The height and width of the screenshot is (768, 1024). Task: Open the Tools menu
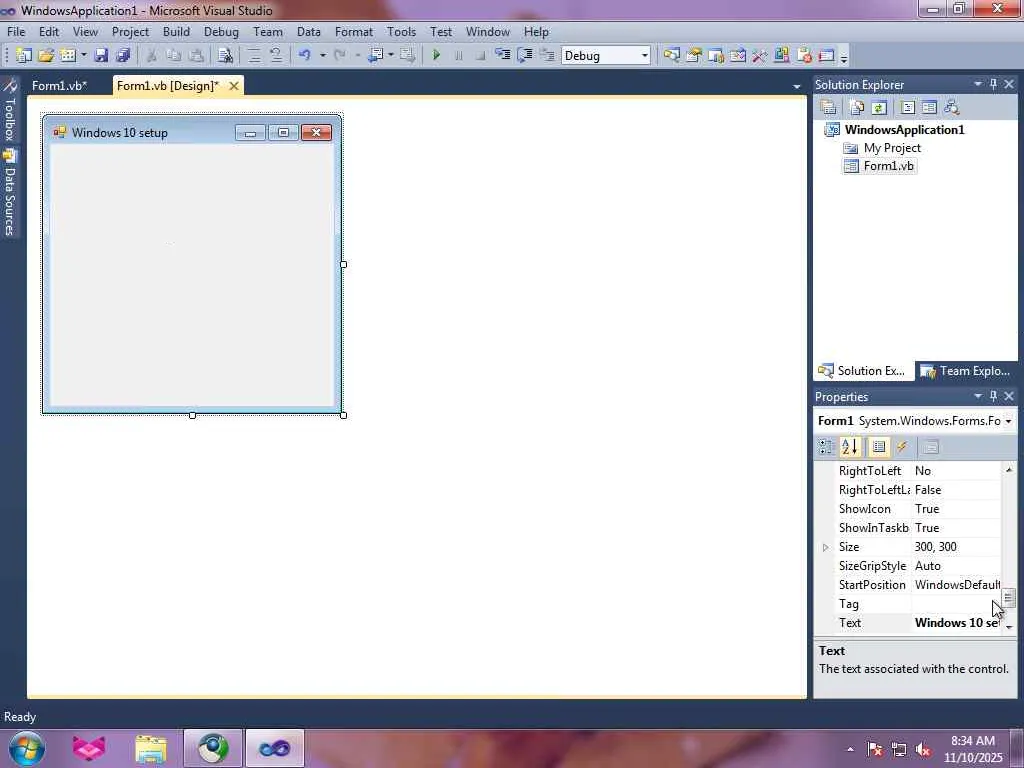pyautogui.click(x=401, y=31)
